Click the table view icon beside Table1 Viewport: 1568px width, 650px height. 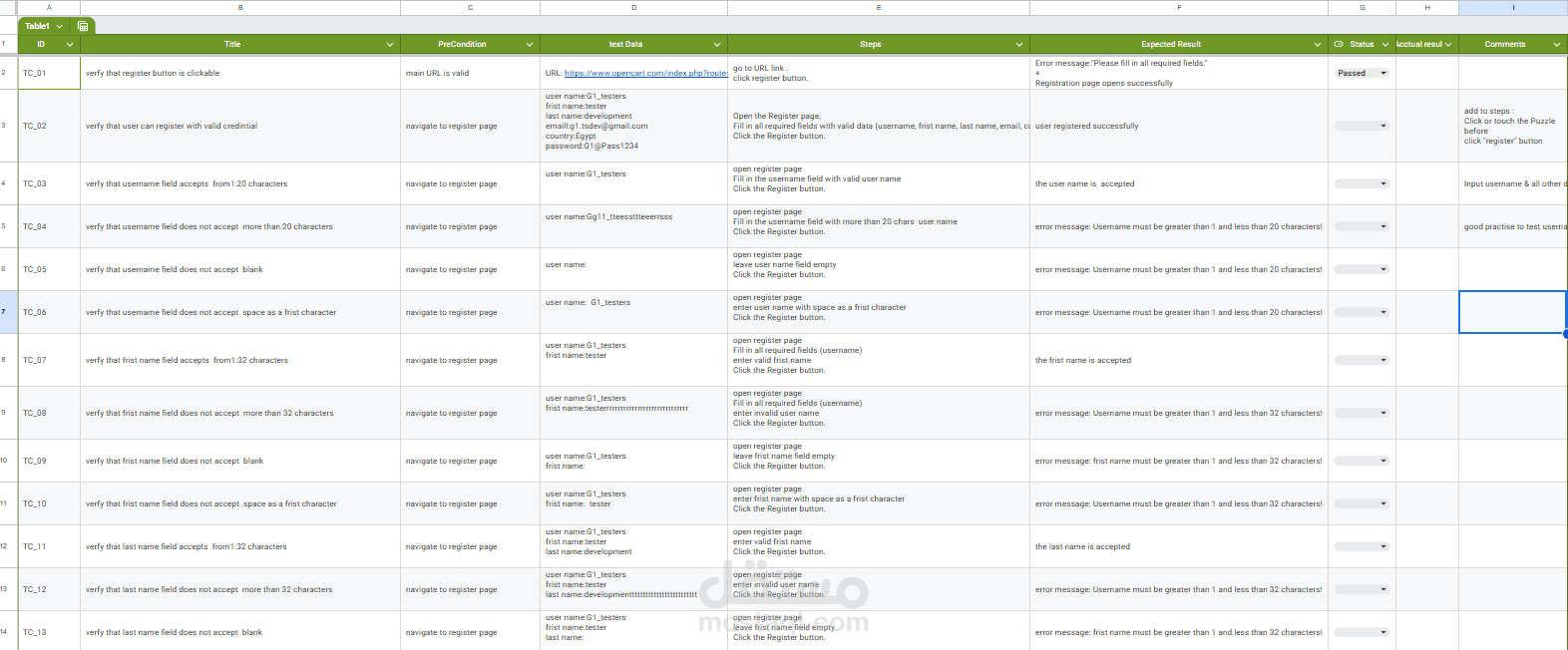83,26
